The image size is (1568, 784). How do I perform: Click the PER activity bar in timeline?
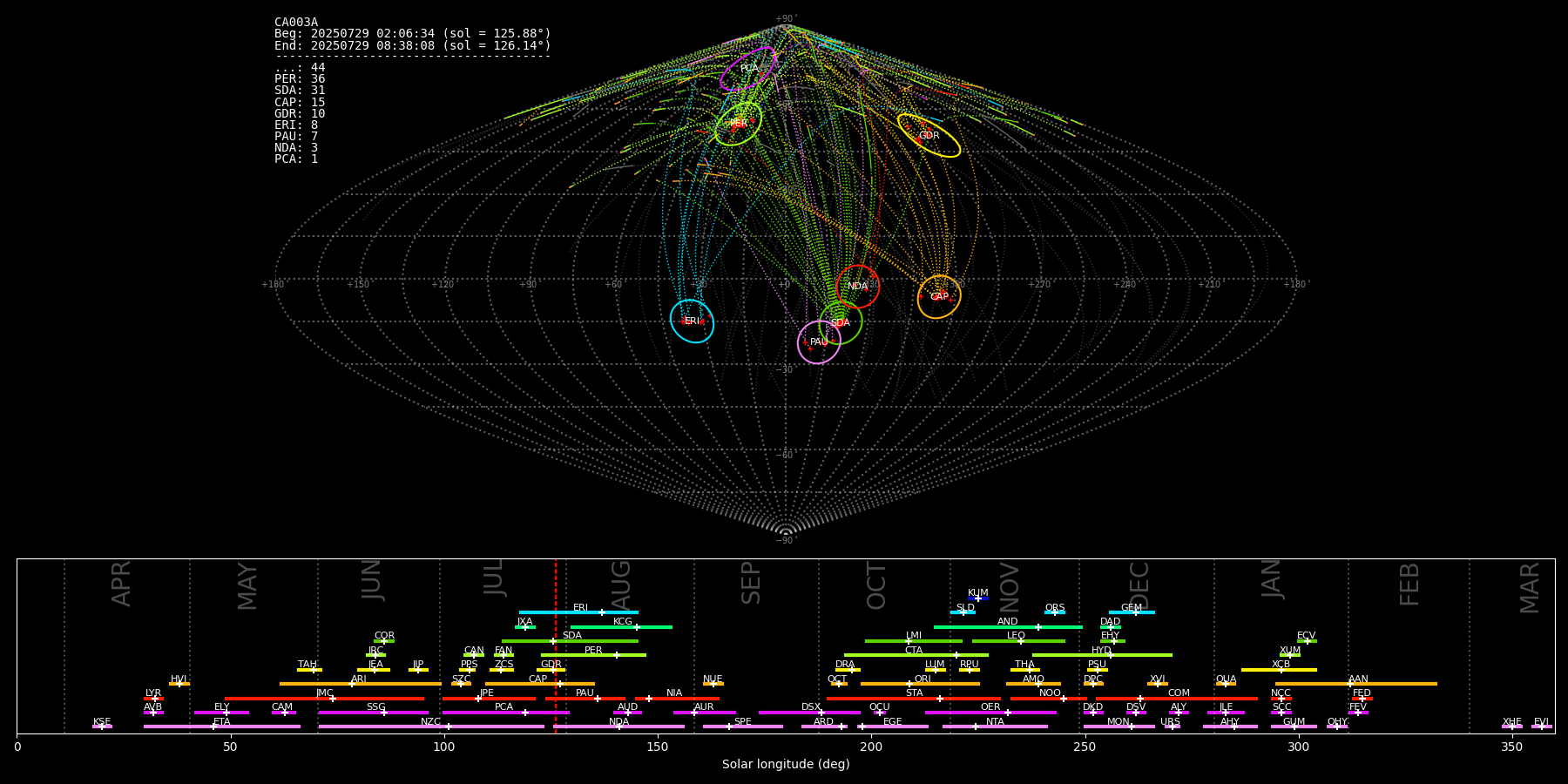tap(593, 655)
